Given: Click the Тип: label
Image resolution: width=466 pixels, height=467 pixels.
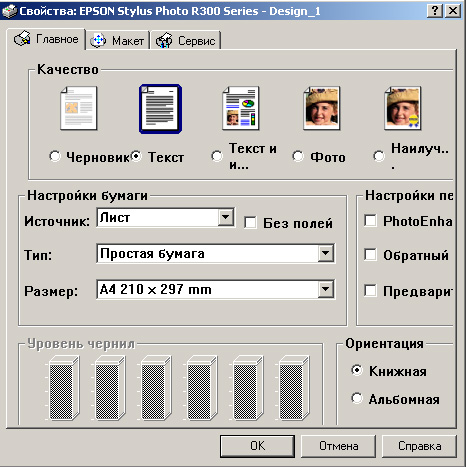Looking at the screenshot, I should [38, 255].
